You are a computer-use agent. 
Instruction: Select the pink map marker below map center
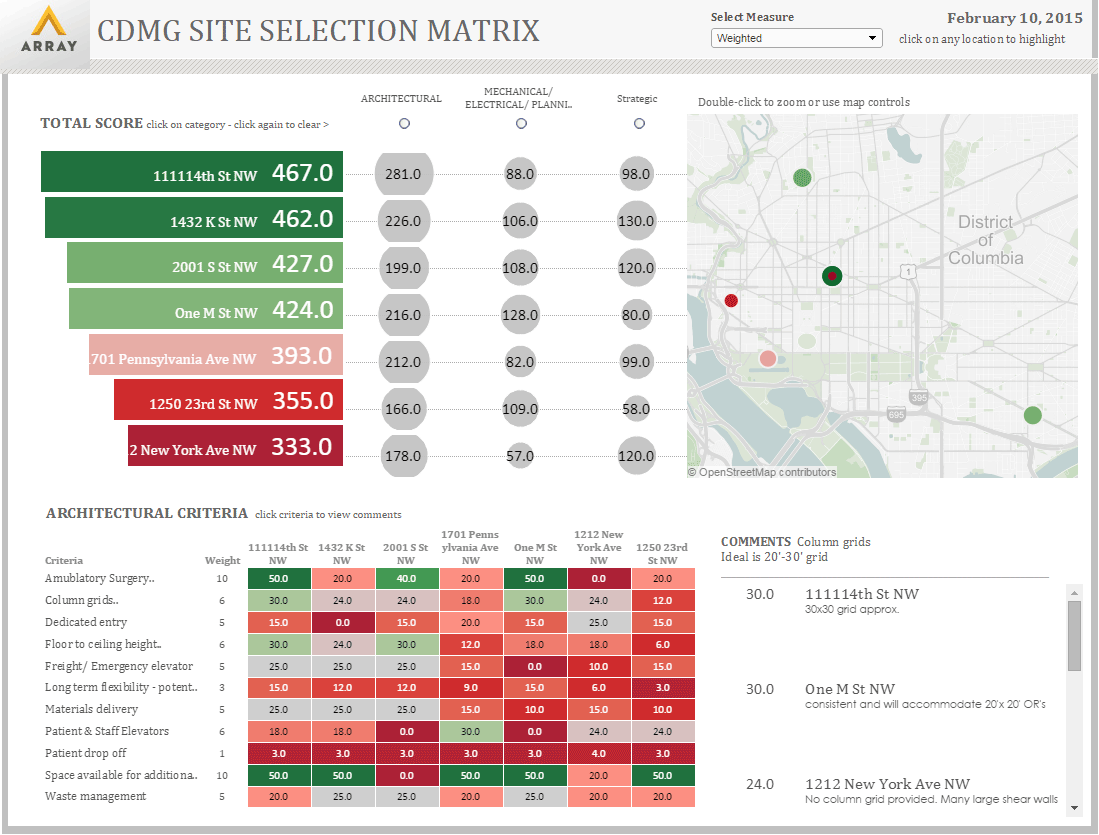coord(768,357)
